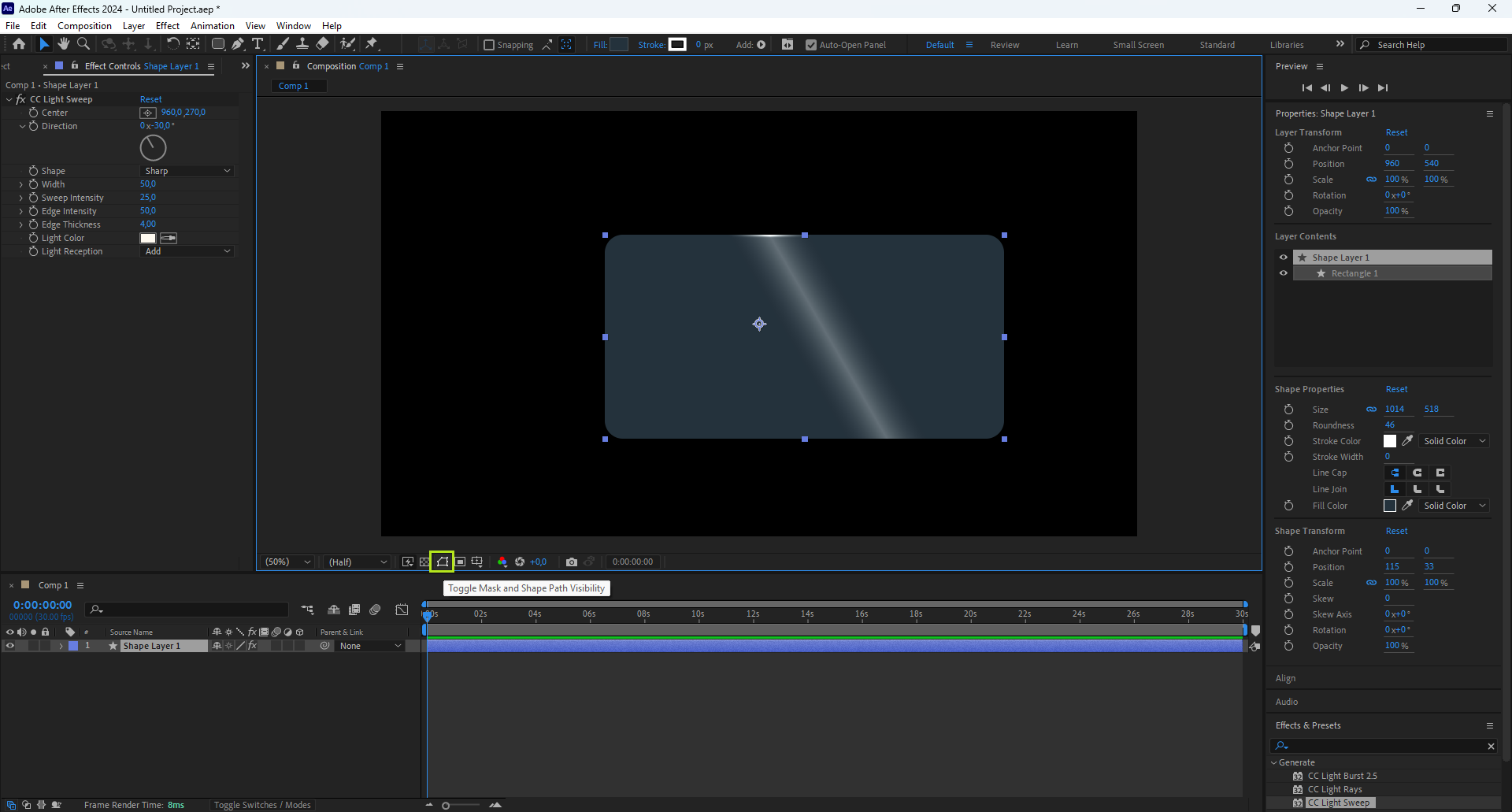1512x812 pixels.
Task: Click the Toggle Transparency Grid icon
Action: coord(424,562)
